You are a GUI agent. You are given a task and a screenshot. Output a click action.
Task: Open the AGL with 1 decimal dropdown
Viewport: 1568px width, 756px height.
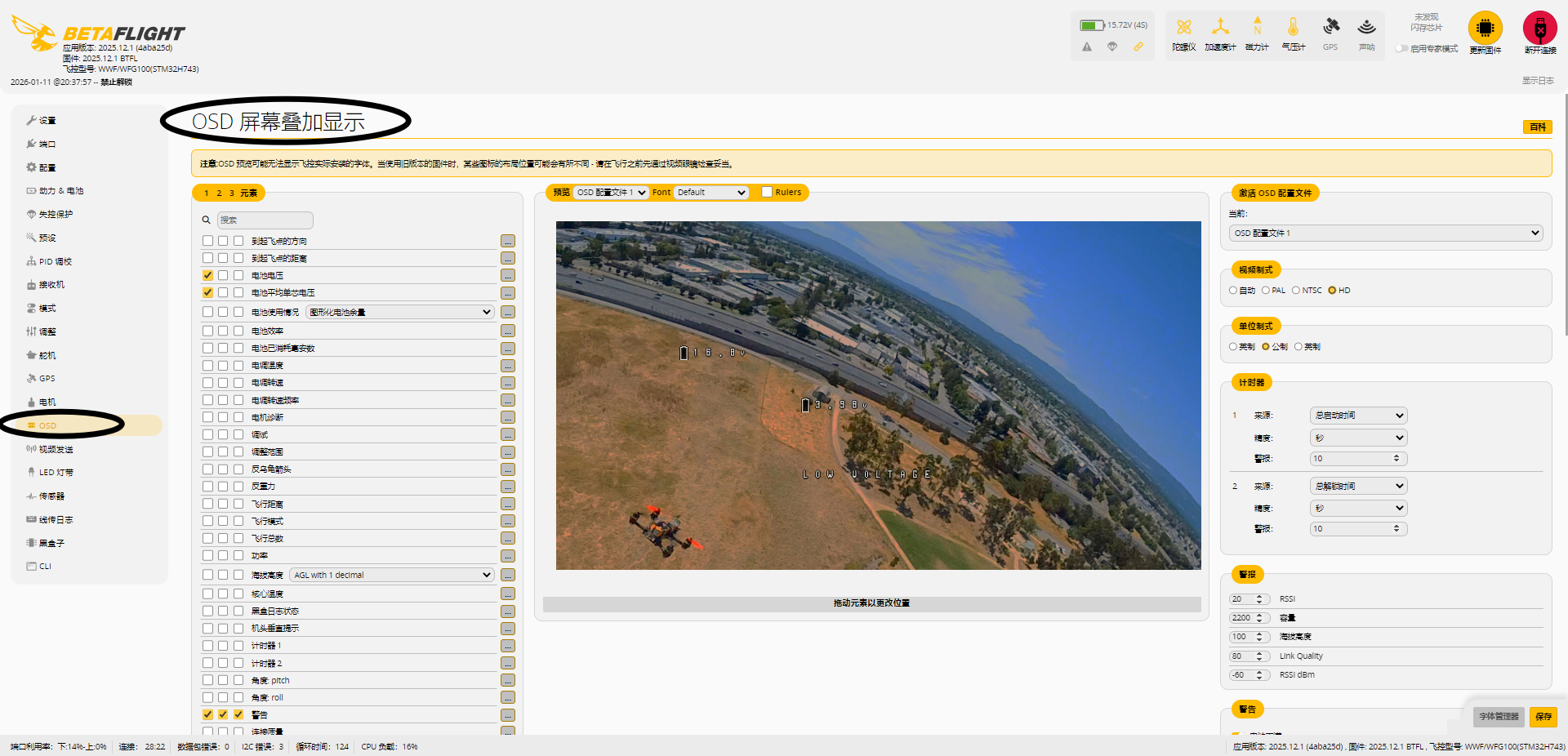(x=392, y=576)
